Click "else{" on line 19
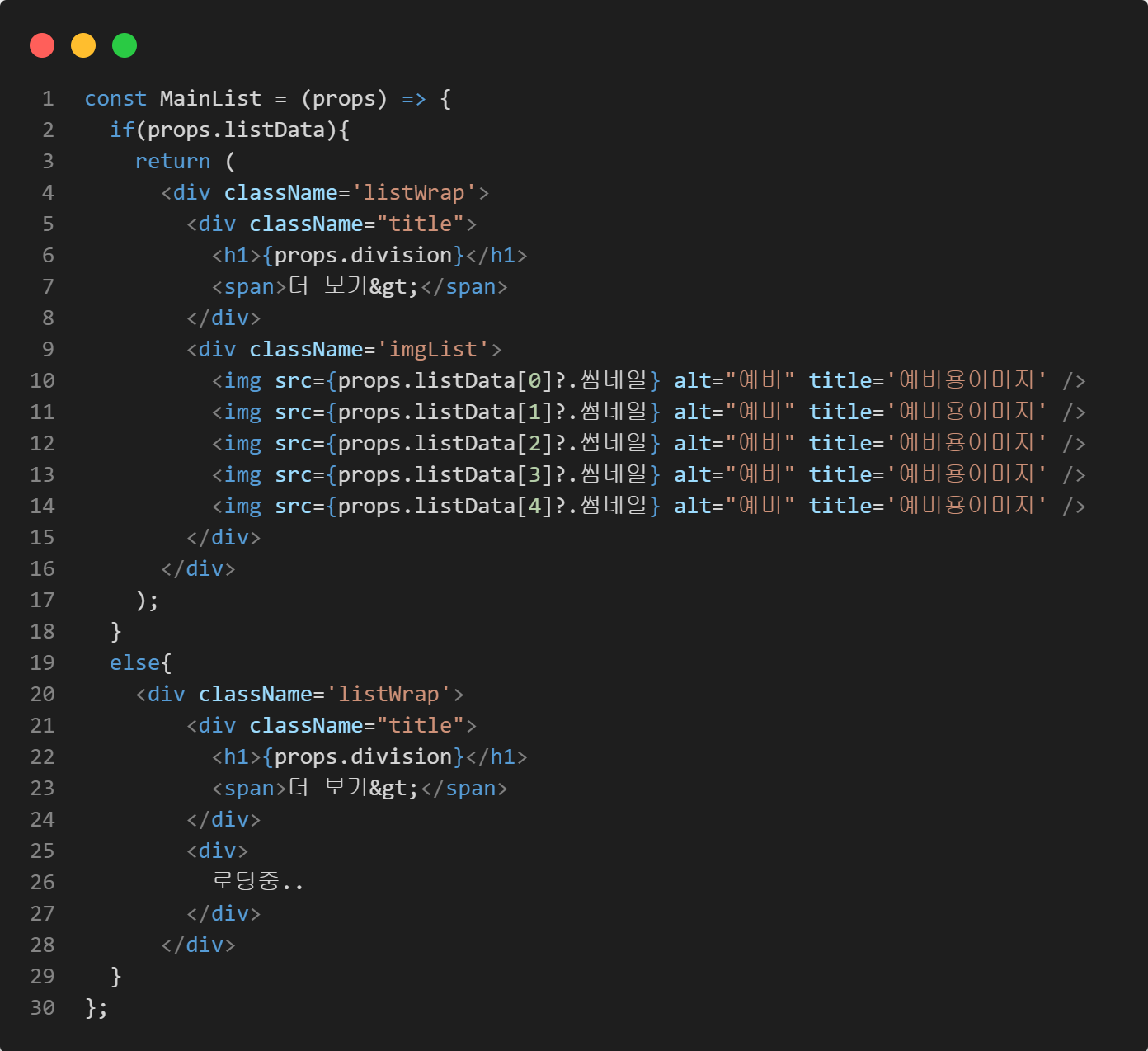 (x=141, y=662)
